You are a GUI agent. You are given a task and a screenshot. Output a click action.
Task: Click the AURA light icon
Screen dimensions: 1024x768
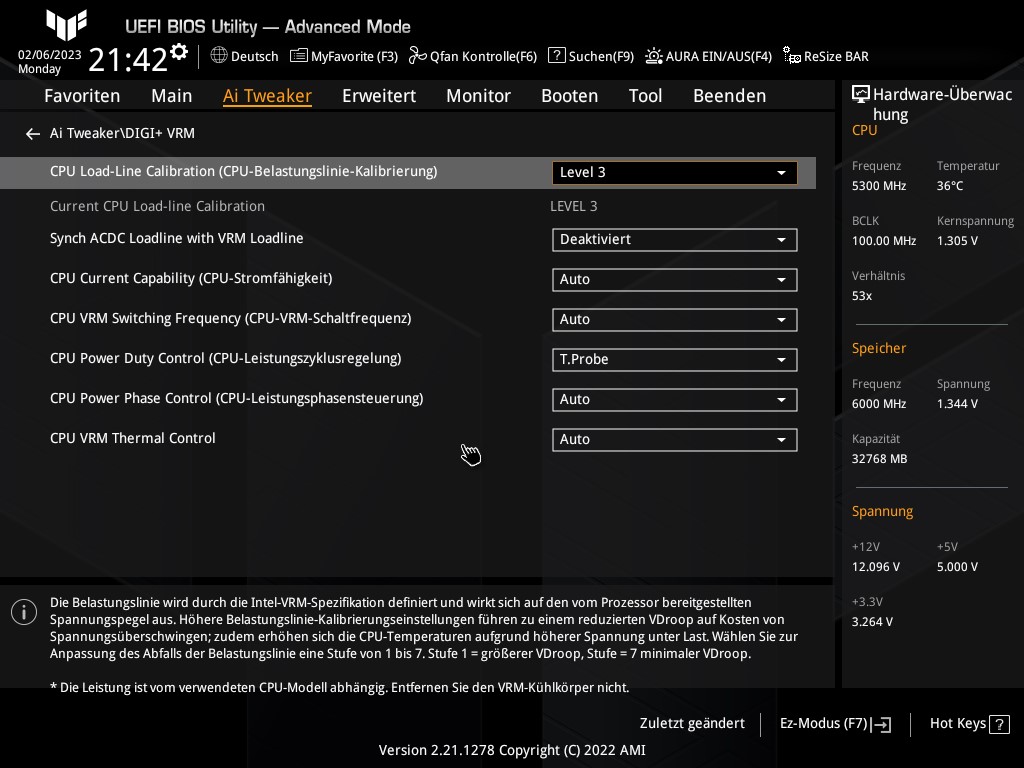654,56
